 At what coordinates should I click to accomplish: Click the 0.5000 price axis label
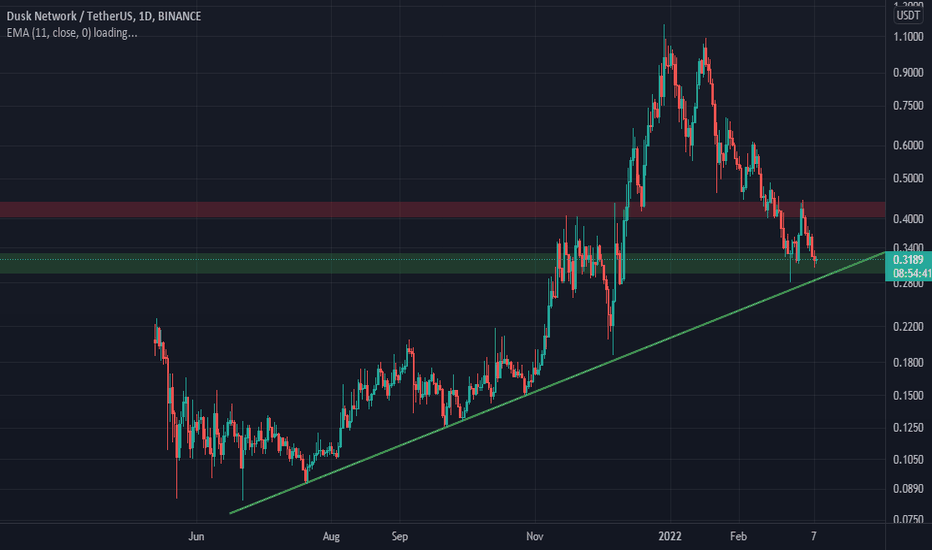908,178
